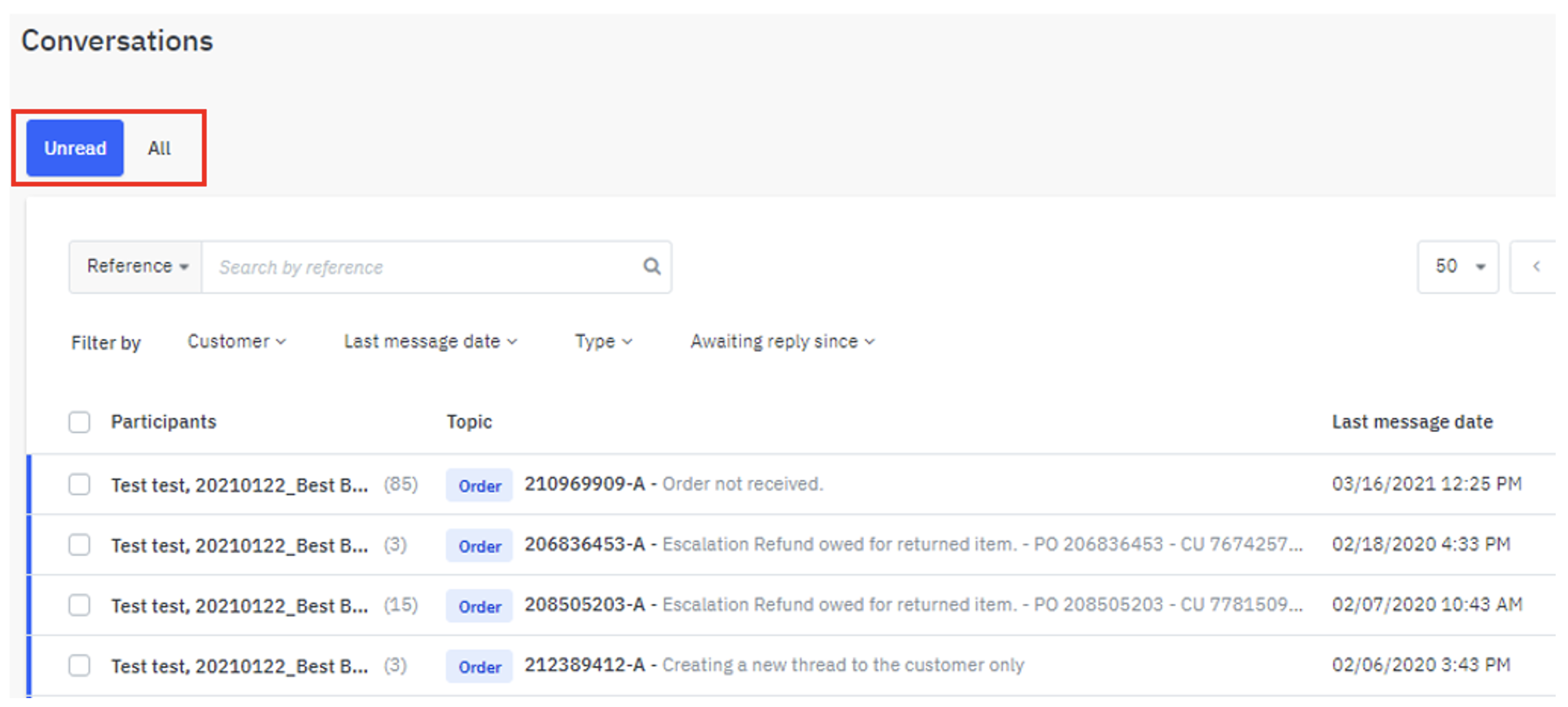Expand the Type filter dropdown
This screenshot has height=707, width=1568.
tap(603, 341)
